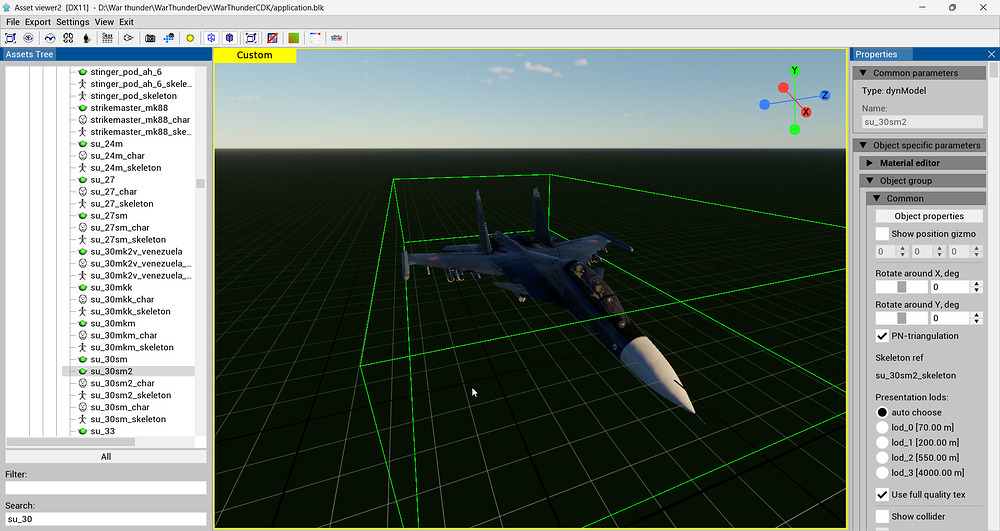Disable PN-triangulation checkbox
Image resolution: width=1000 pixels, height=531 pixels.
882,336
